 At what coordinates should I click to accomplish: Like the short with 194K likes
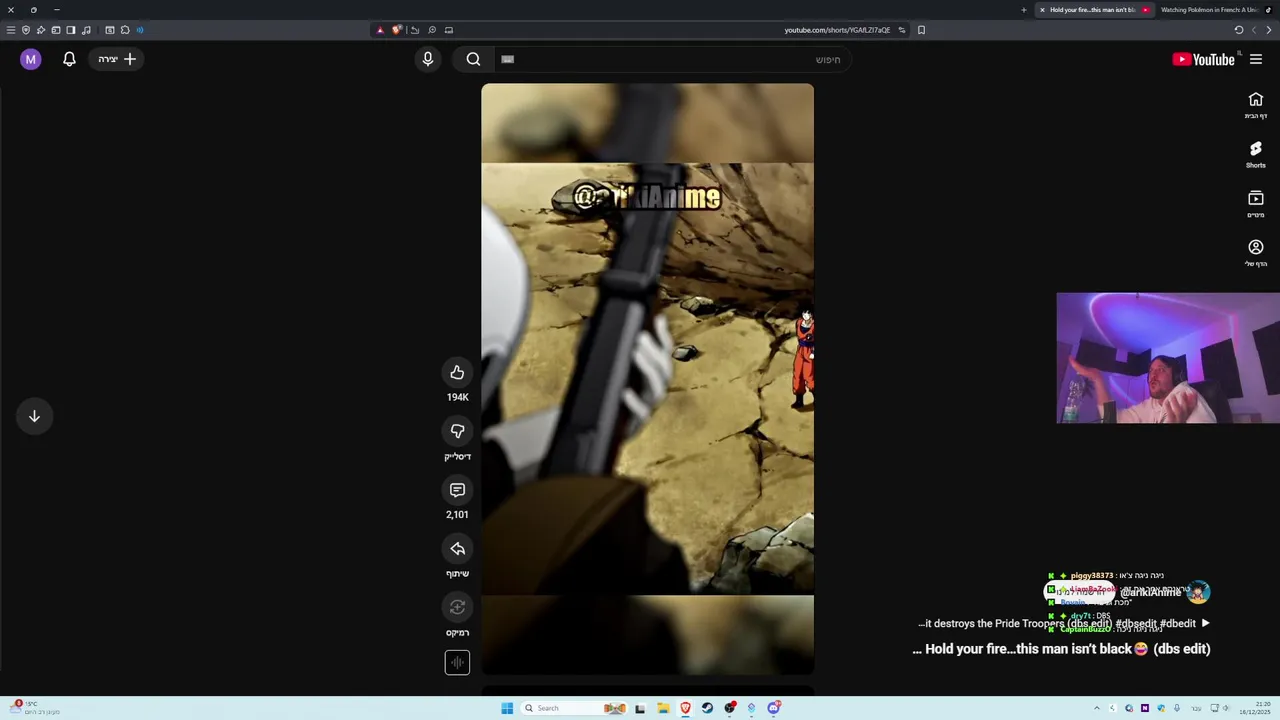pyautogui.click(x=457, y=372)
